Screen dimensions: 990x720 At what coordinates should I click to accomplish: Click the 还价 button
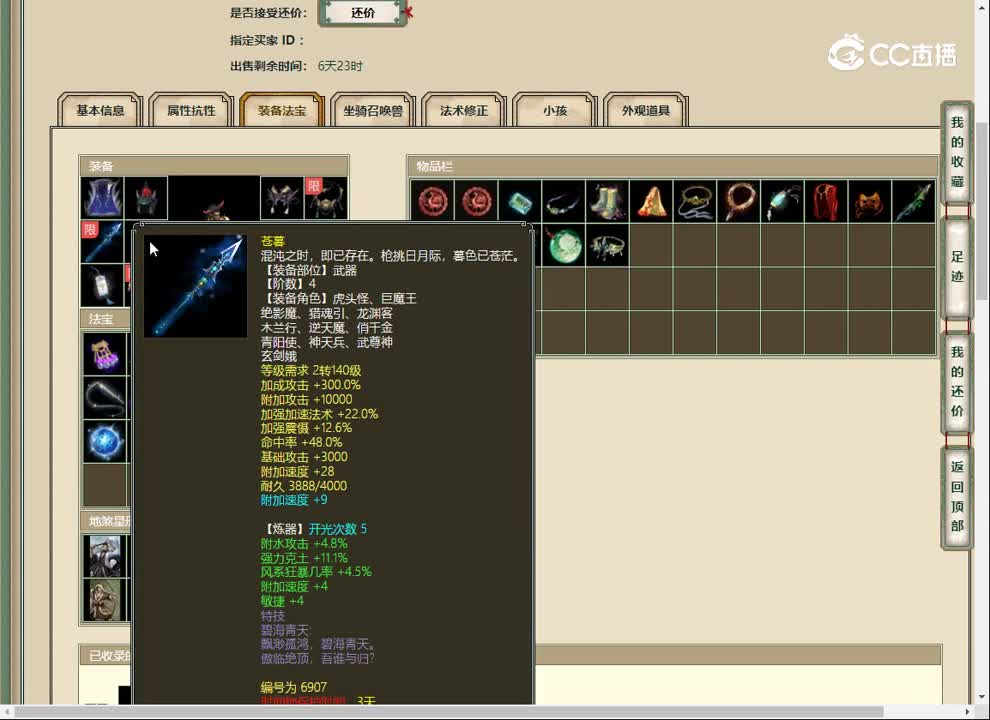tap(363, 12)
